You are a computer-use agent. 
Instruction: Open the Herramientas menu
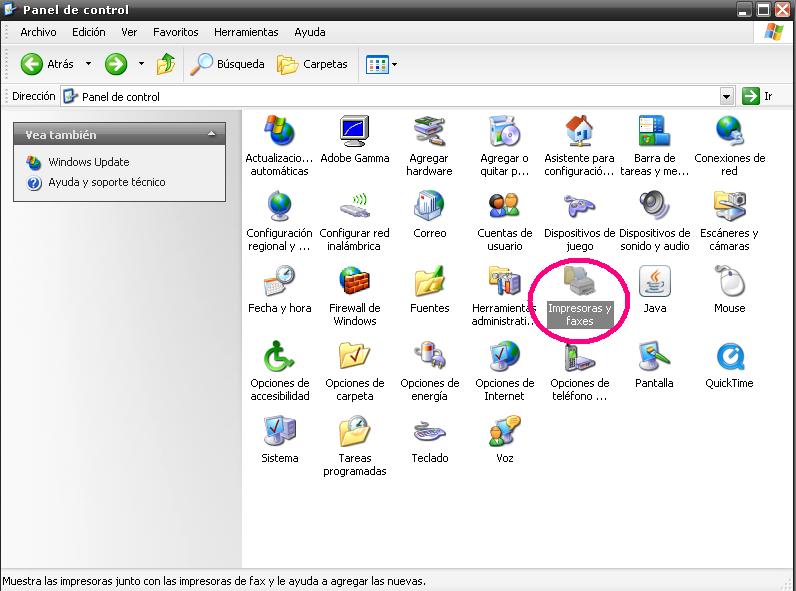[x=246, y=32]
